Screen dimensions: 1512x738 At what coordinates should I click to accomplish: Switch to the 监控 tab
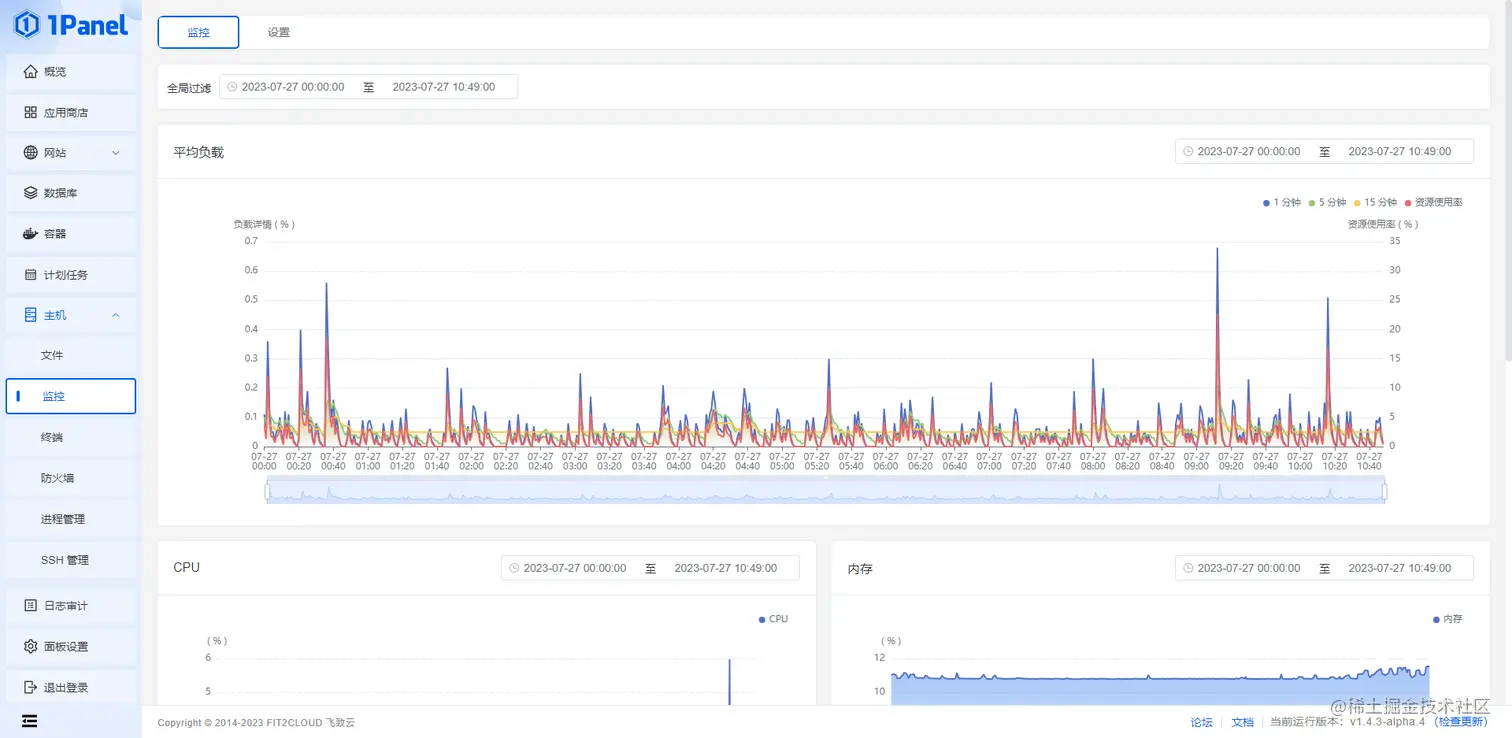199,32
